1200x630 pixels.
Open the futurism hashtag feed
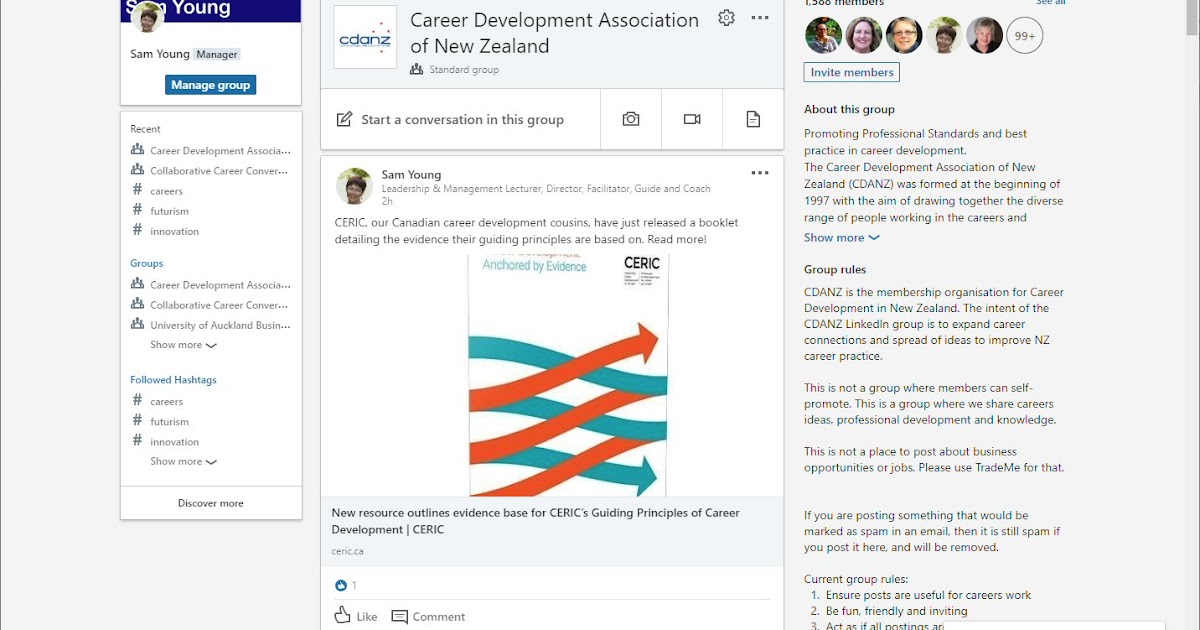168,421
